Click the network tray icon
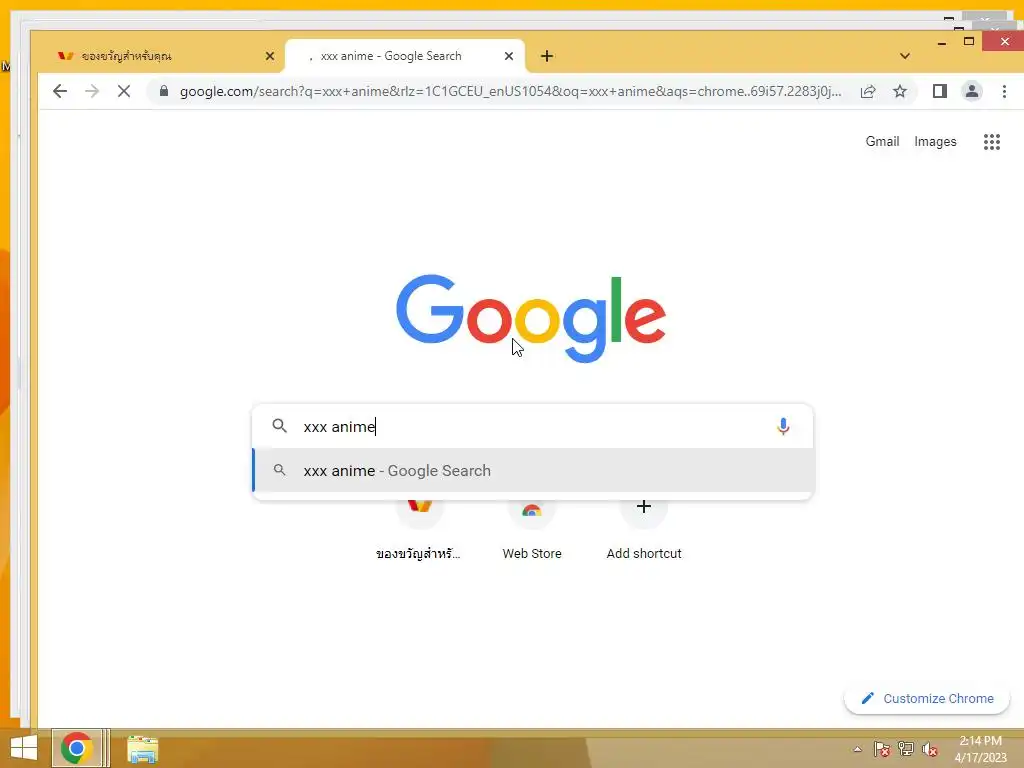Screen dimensions: 1024x768 coord(906,749)
